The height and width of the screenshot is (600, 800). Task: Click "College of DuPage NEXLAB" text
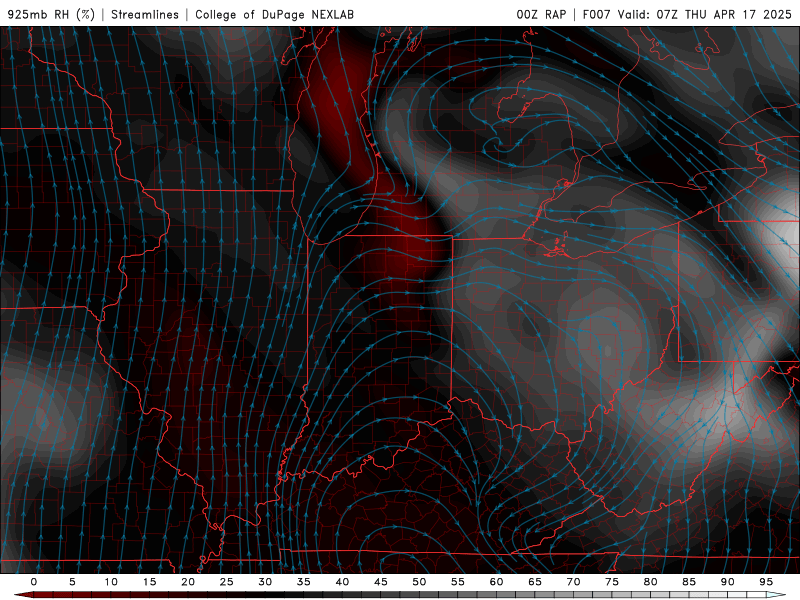pyautogui.click(x=274, y=14)
